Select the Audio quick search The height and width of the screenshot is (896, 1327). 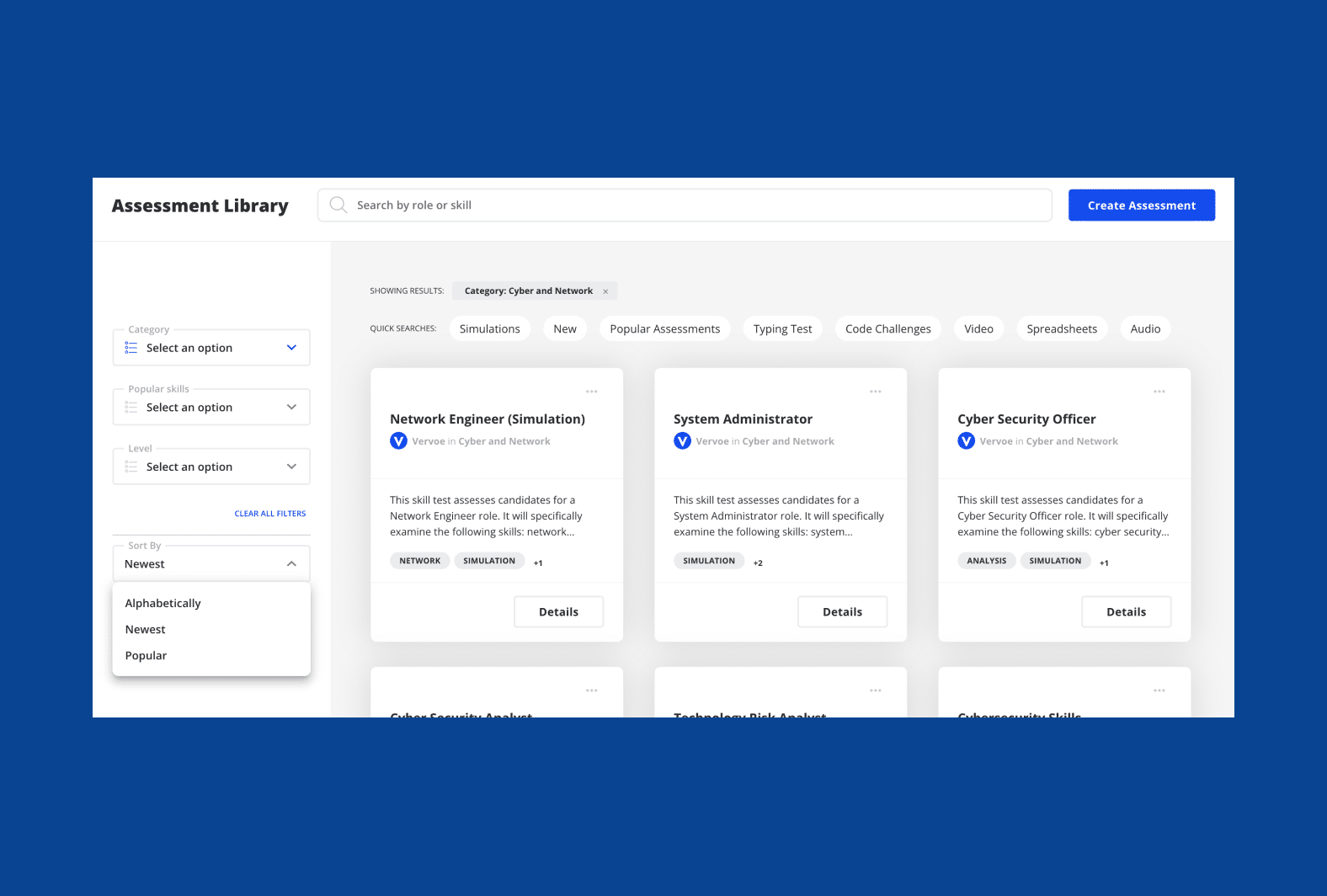(1145, 329)
